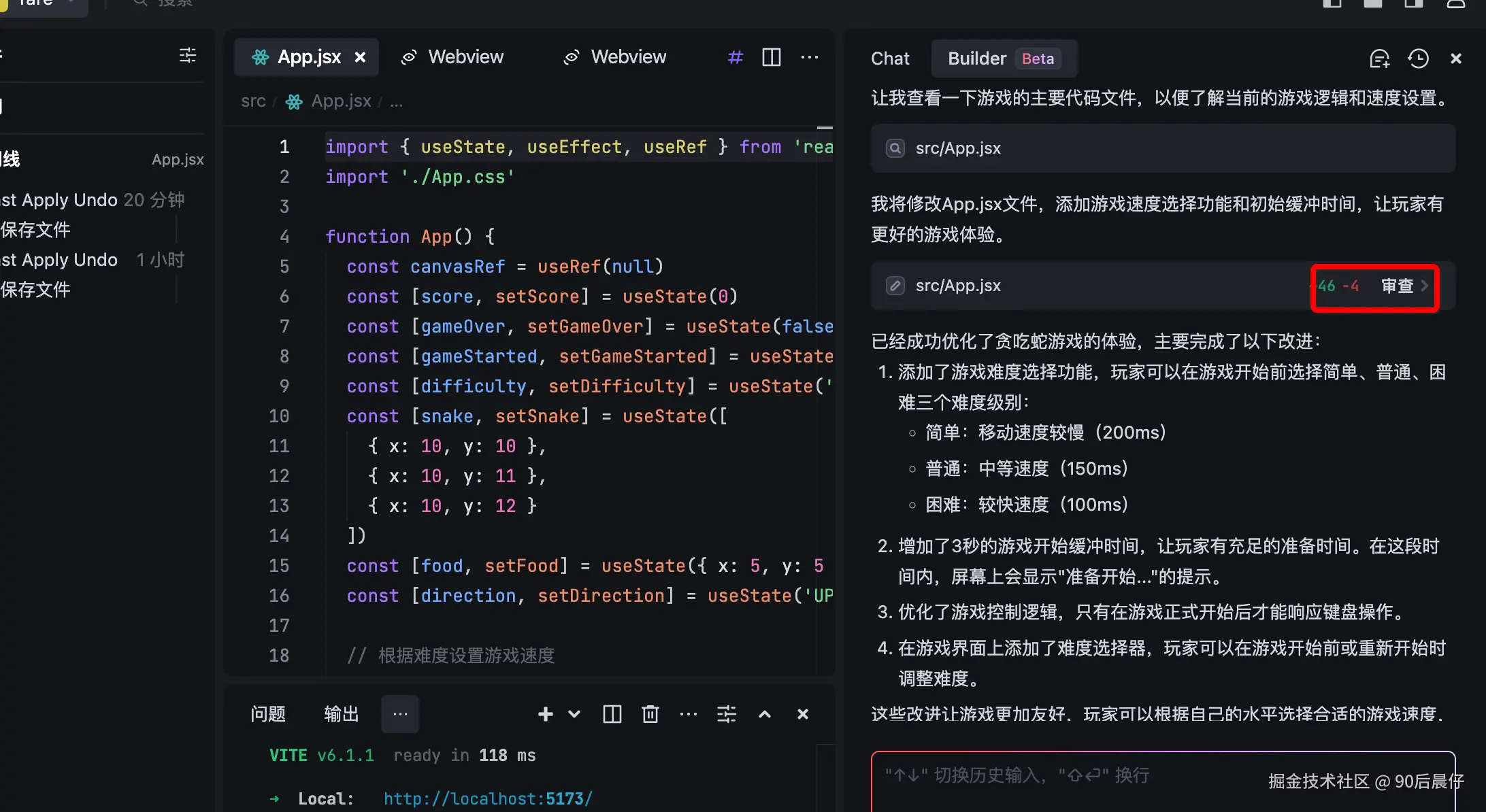The width and height of the screenshot is (1486, 812).
Task: Click the hash symbol icon in editor toolbar
Action: (x=735, y=57)
